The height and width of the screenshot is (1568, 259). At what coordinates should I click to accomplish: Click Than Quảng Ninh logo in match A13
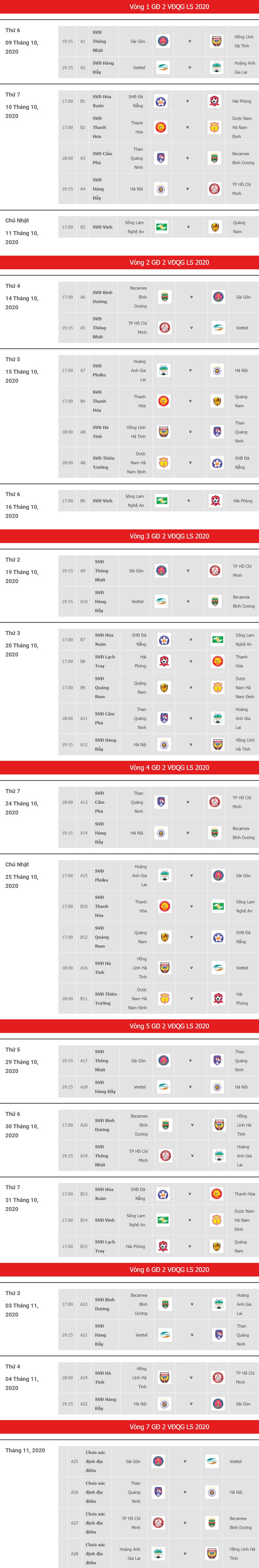point(162,802)
